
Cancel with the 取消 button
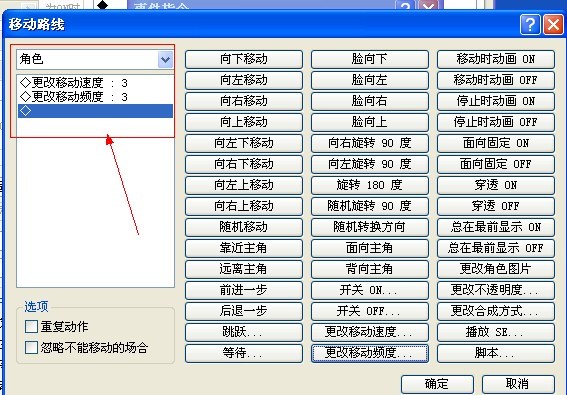click(x=518, y=384)
